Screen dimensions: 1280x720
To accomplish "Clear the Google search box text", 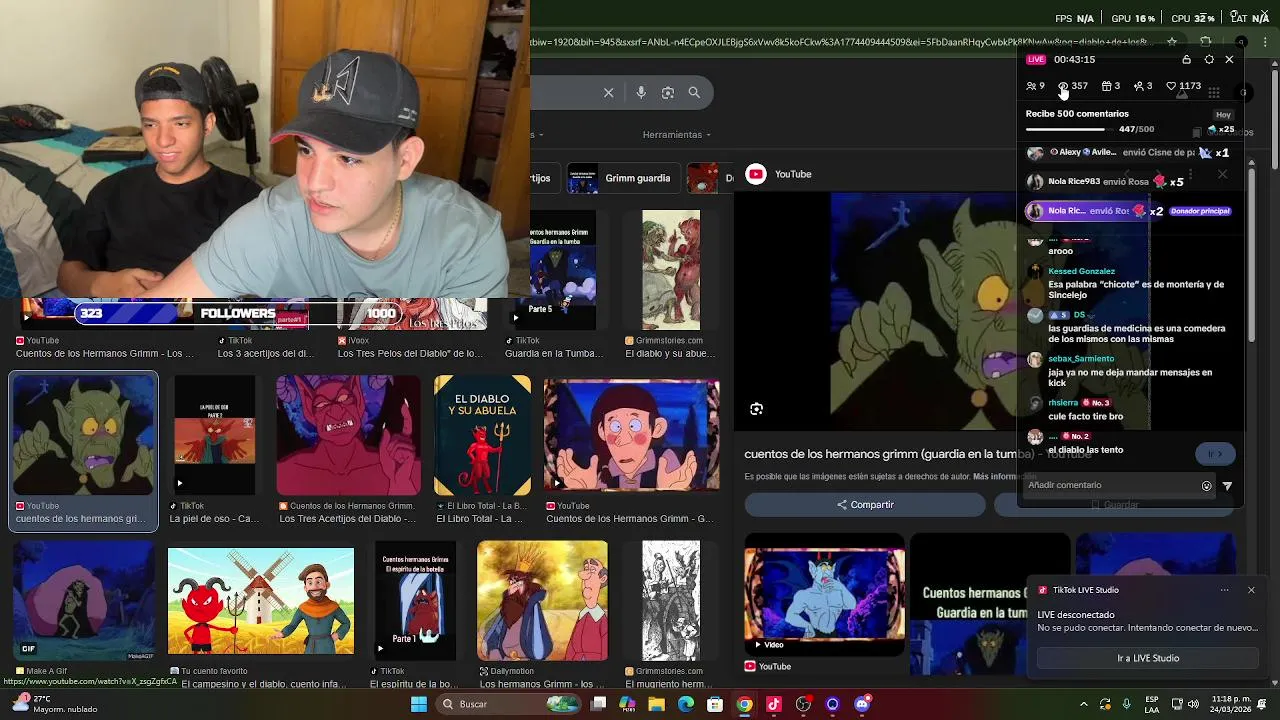I will [608, 92].
